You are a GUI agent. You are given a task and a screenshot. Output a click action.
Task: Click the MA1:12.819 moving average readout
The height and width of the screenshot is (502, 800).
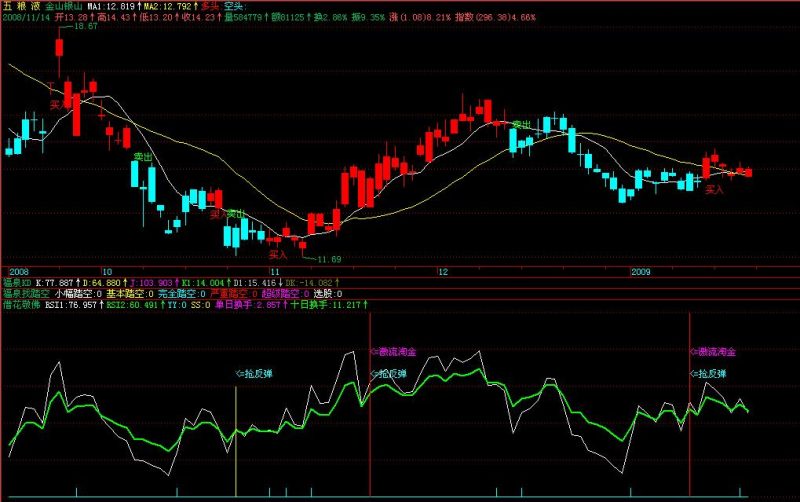111,7
